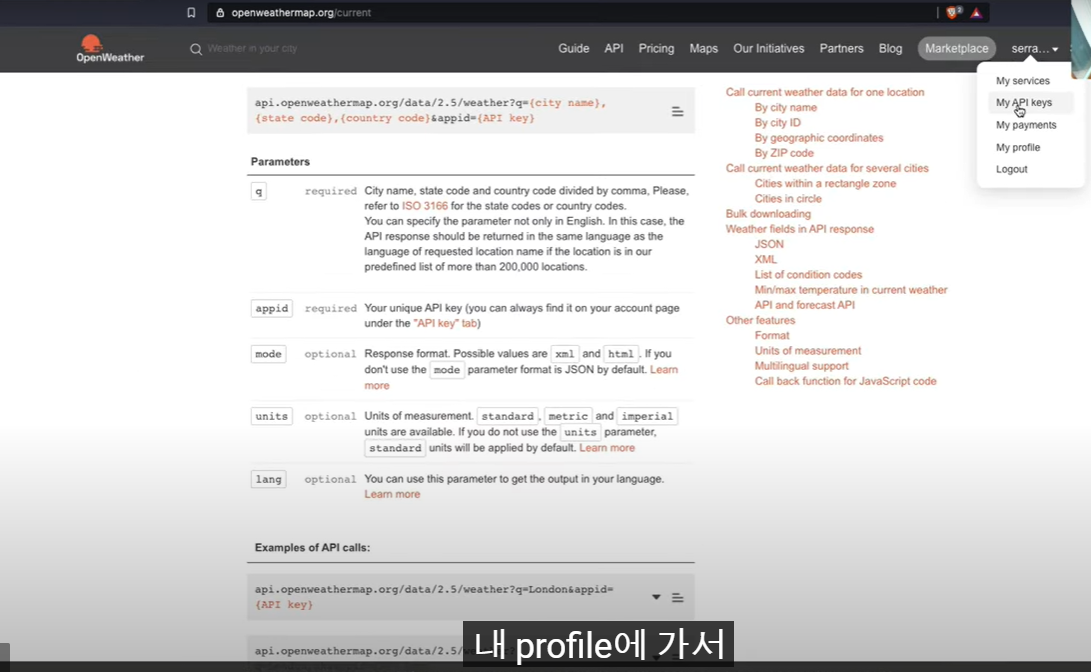Open the XML section link
The height and width of the screenshot is (672, 1091).
[765, 259]
